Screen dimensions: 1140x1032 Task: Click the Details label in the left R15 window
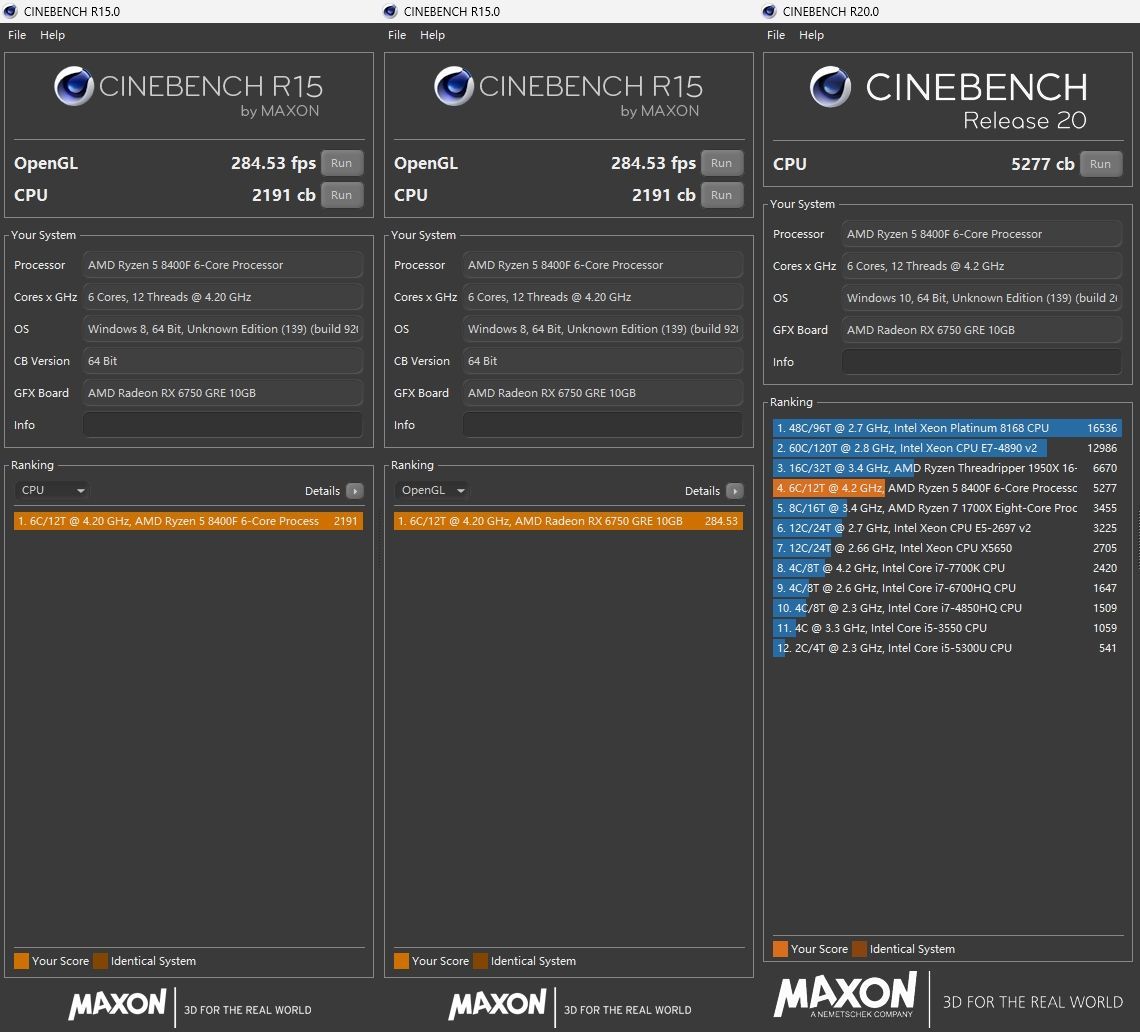click(322, 491)
